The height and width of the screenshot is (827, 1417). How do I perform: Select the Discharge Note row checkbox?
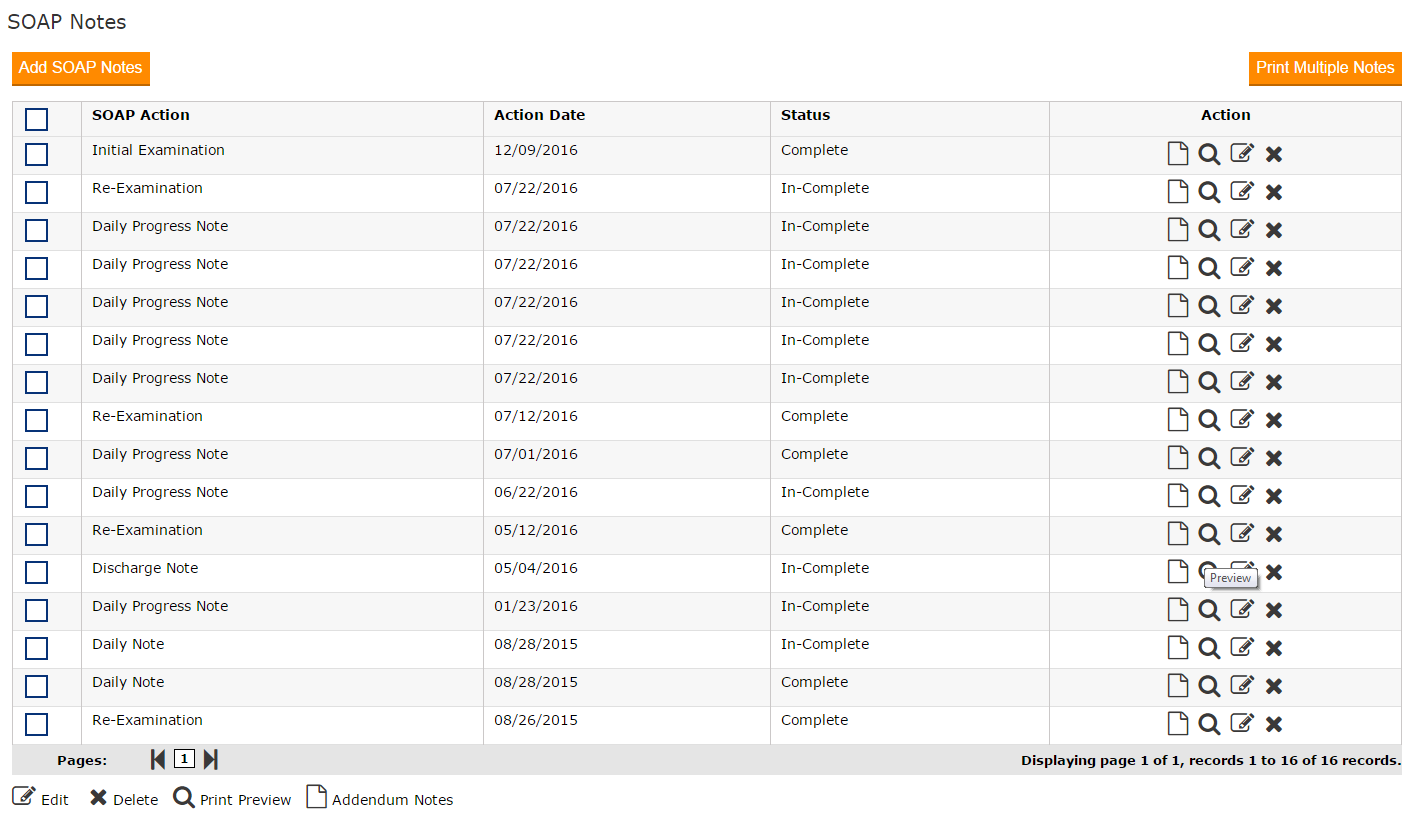pos(36,572)
